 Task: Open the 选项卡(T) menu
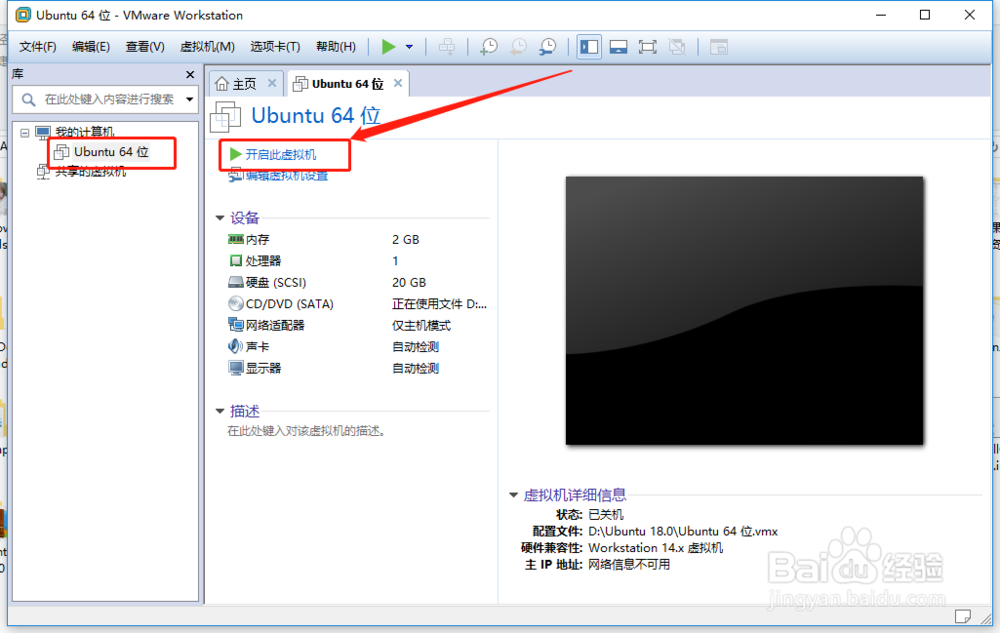pyautogui.click(x=275, y=47)
